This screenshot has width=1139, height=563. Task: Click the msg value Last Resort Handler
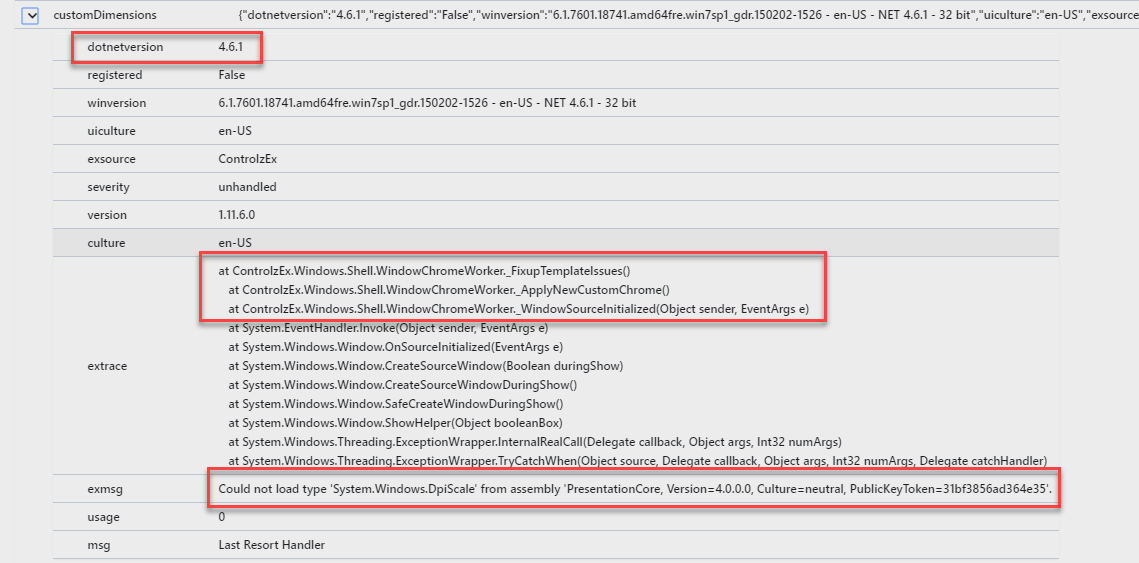[272, 544]
